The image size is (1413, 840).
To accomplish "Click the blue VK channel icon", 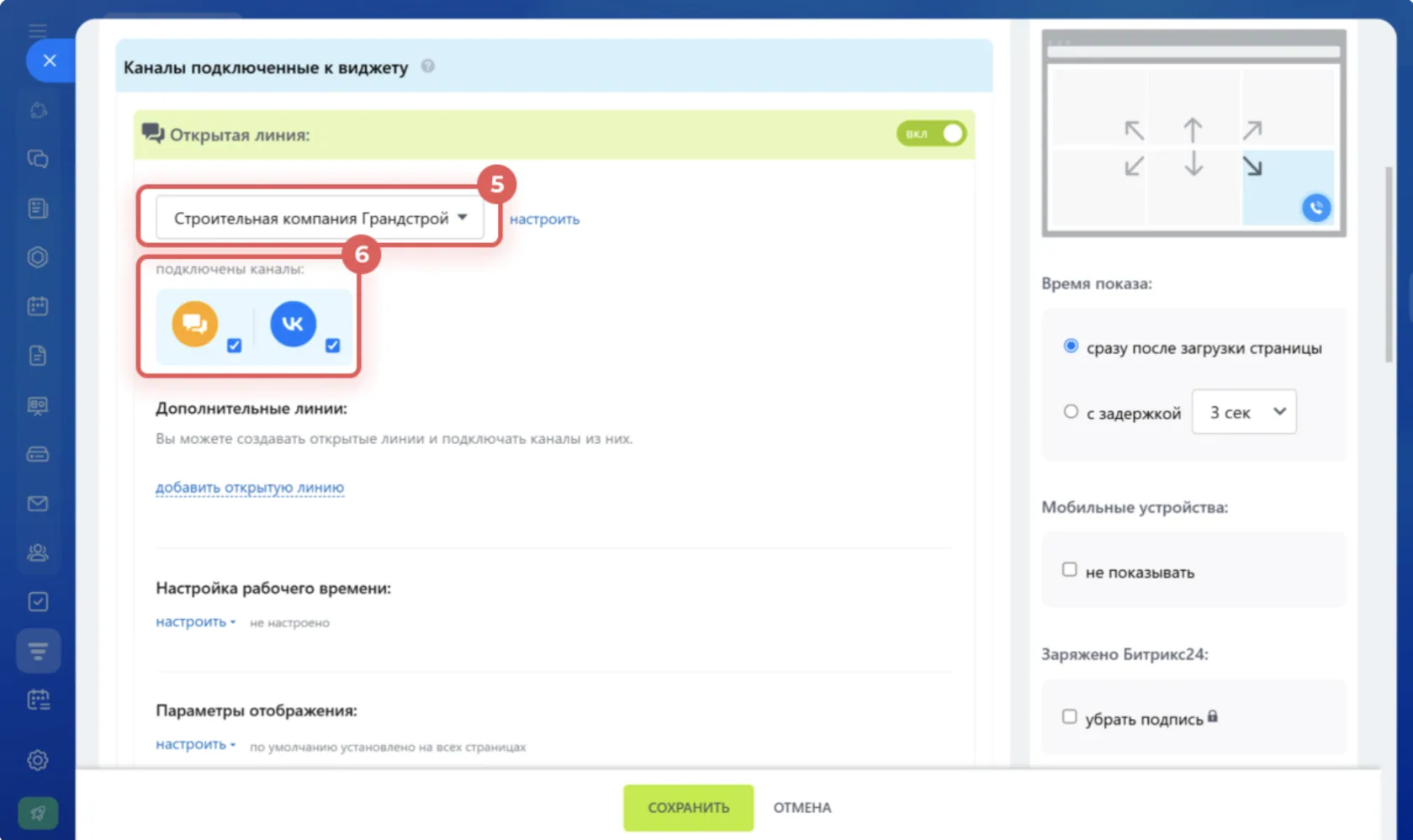I will tap(293, 324).
